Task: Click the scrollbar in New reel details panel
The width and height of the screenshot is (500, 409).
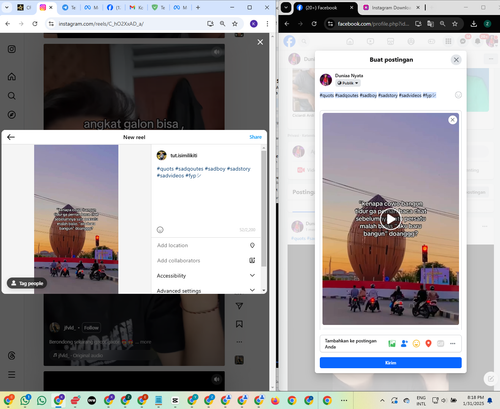Action: point(264,208)
